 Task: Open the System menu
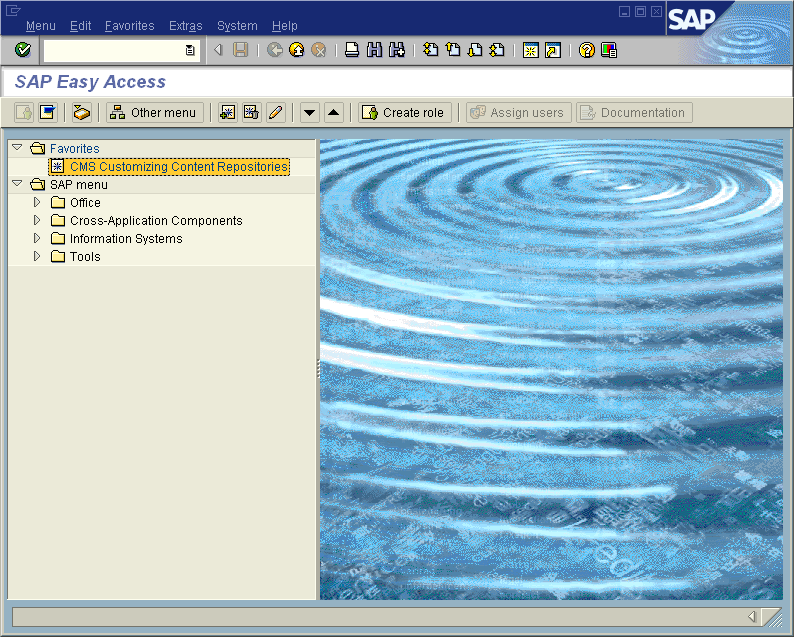237,26
